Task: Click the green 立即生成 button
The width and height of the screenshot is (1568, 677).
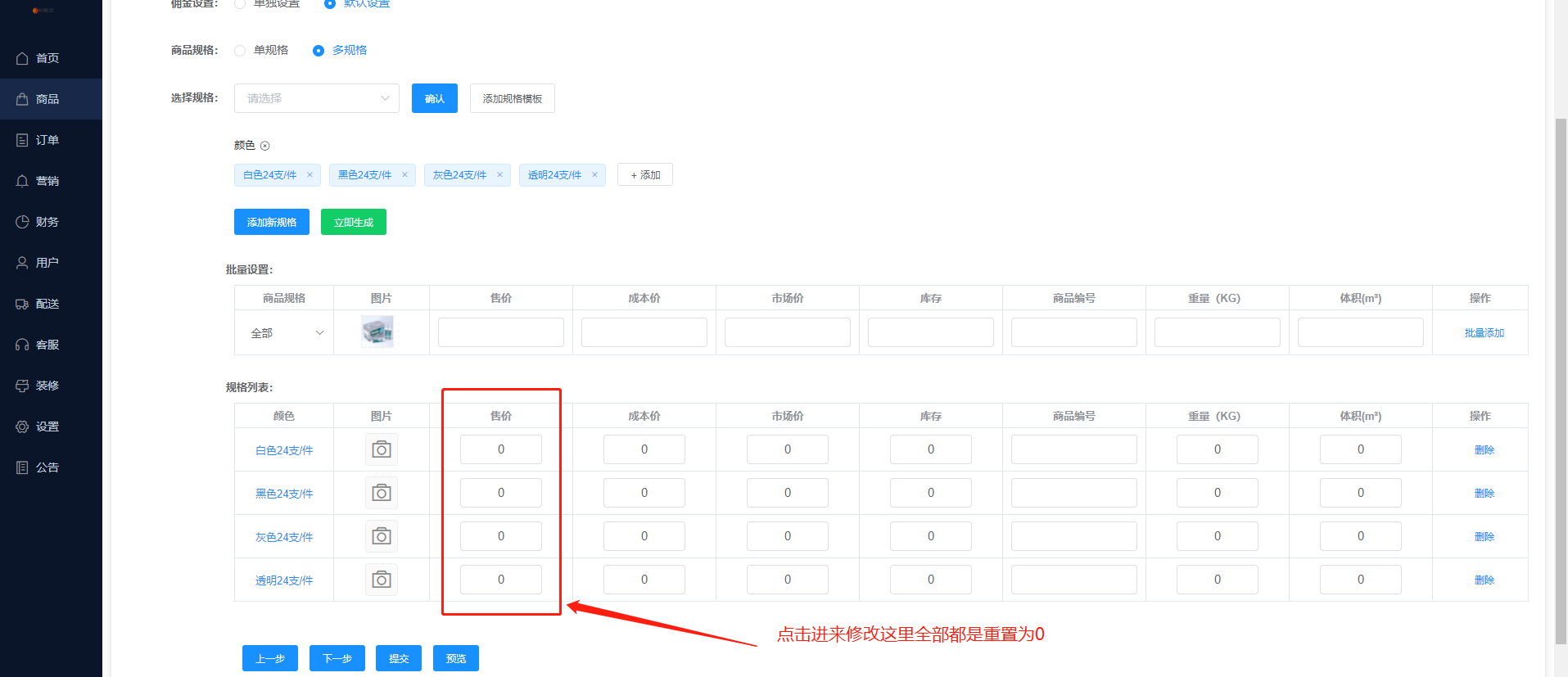Action: pyautogui.click(x=354, y=222)
